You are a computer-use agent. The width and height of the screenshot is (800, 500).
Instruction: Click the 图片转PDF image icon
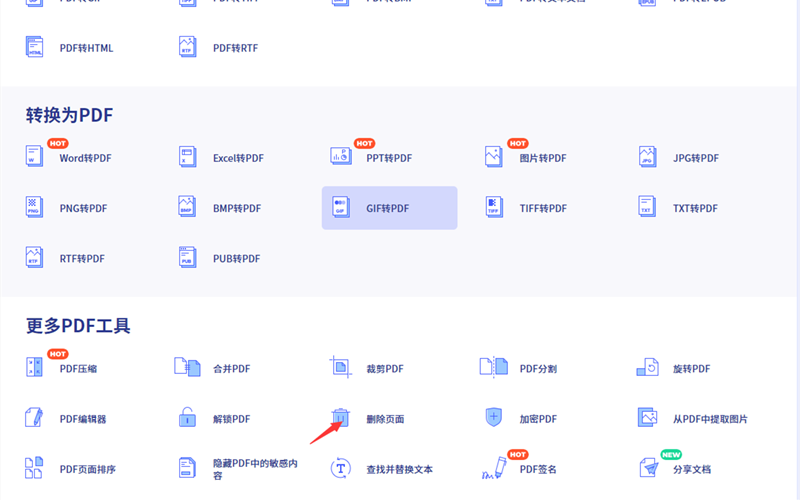pyautogui.click(x=494, y=157)
